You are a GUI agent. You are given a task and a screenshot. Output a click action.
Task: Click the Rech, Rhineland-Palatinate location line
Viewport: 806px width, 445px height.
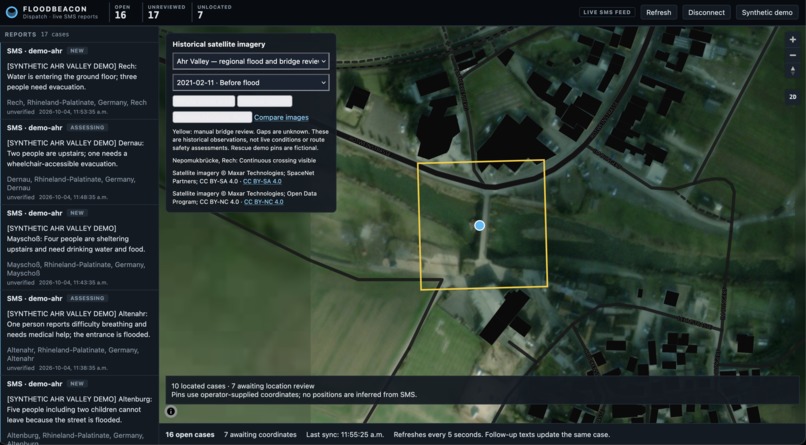77,102
